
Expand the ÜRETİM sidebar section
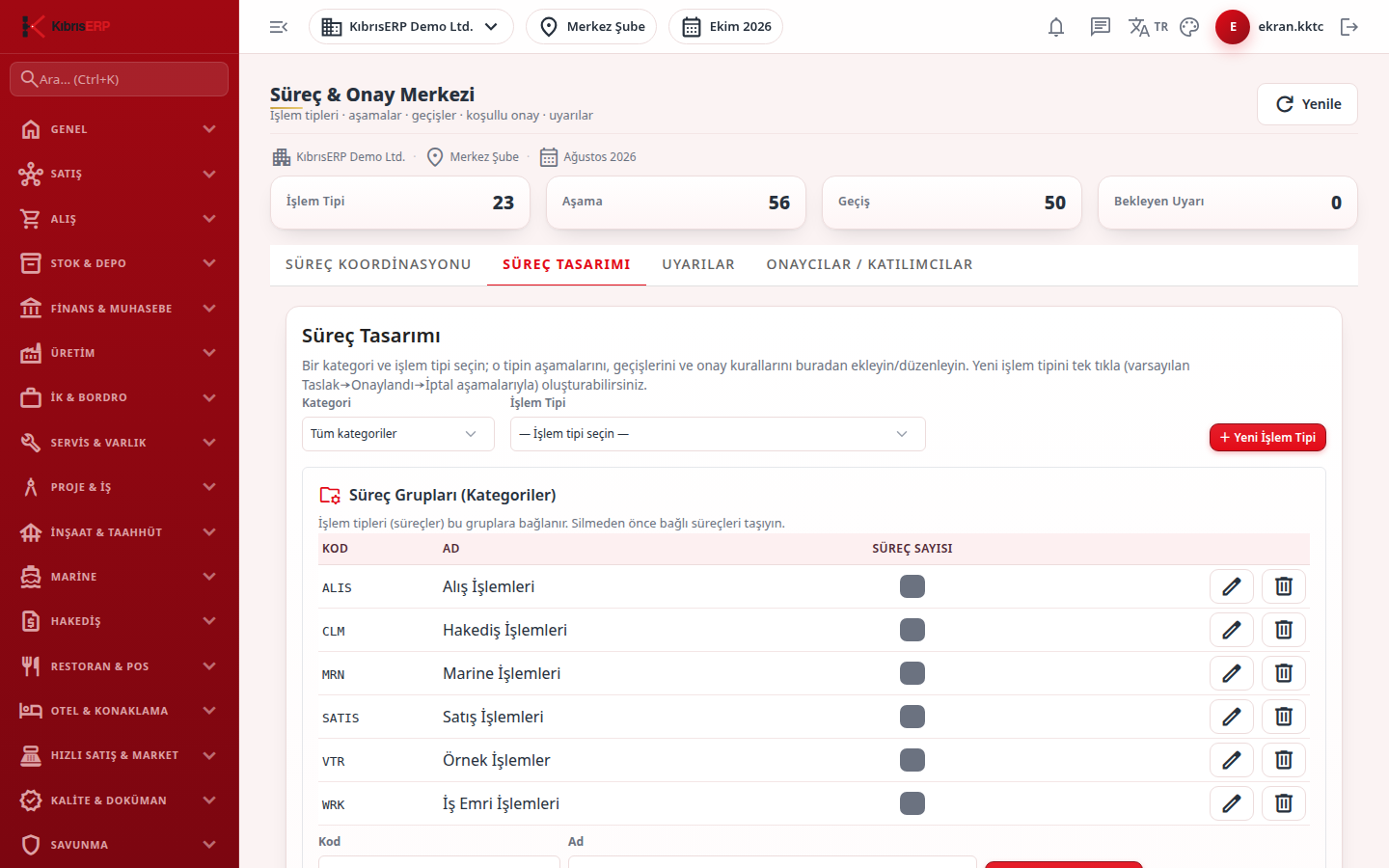pos(120,353)
